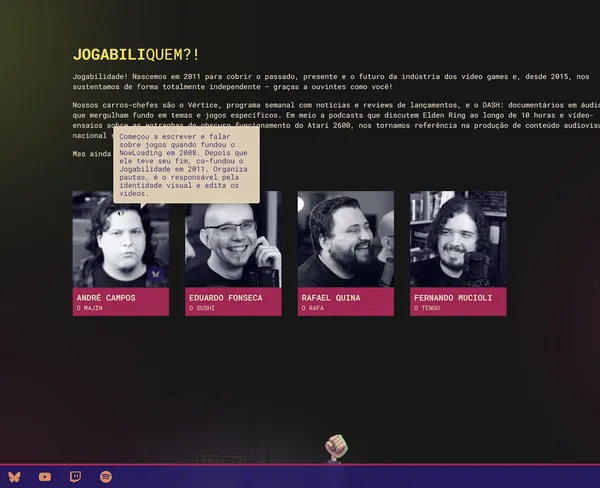Image resolution: width=600 pixels, height=488 pixels.
Task: Click the Eduardo Fonseca name label
Action: point(226,298)
